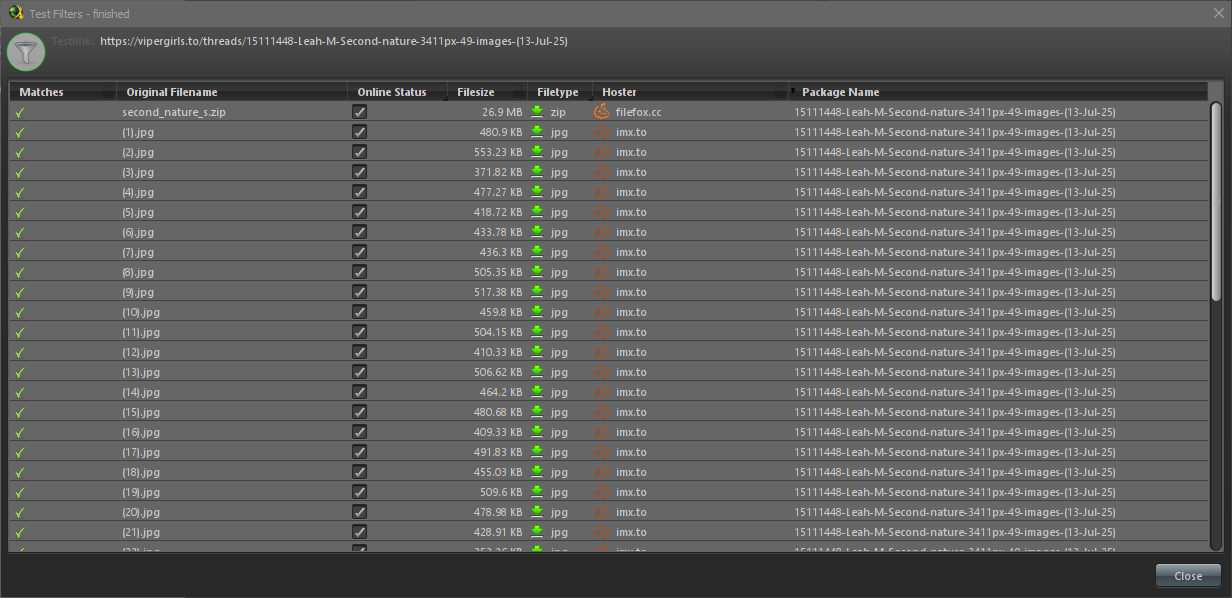This screenshot has height=598, width=1232.
Task: Sort by Filetype column header
Action: [559, 92]
